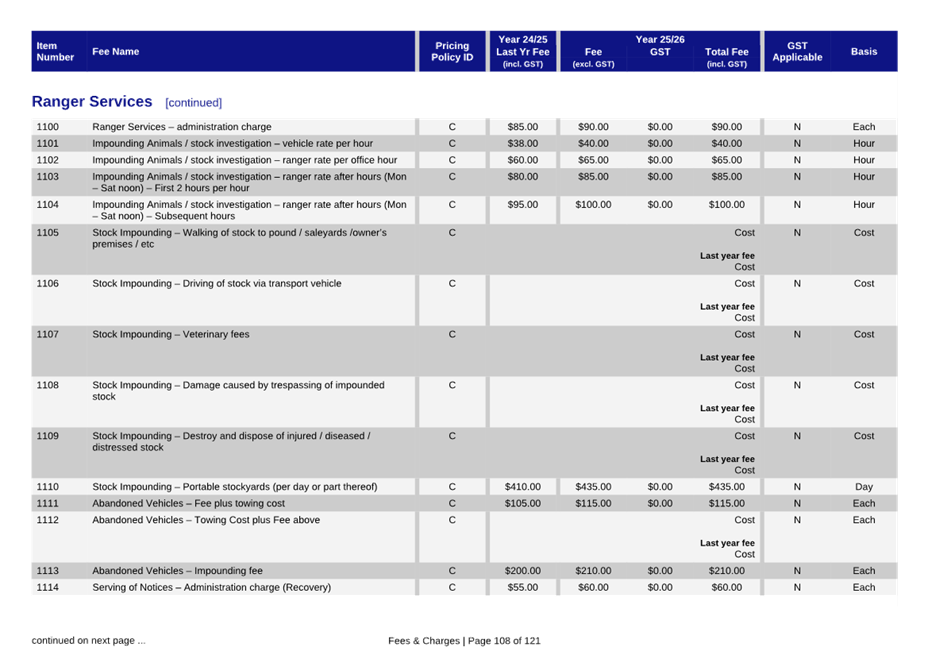Click the $105.00 last year fee
928x656 pixels.
tap(523, 503)
